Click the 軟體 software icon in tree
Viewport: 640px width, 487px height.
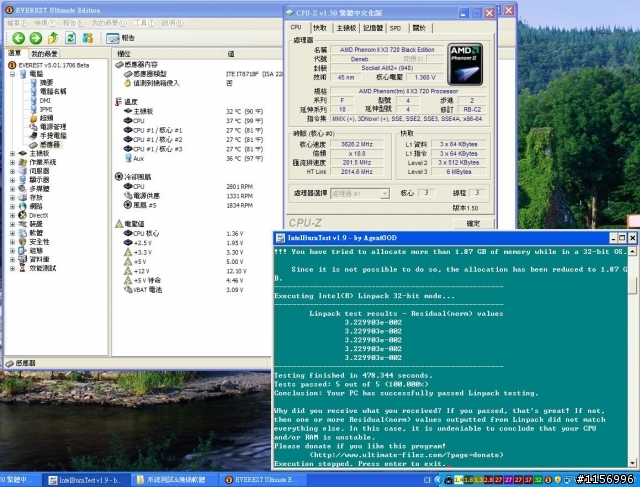[x=23, y=233]
